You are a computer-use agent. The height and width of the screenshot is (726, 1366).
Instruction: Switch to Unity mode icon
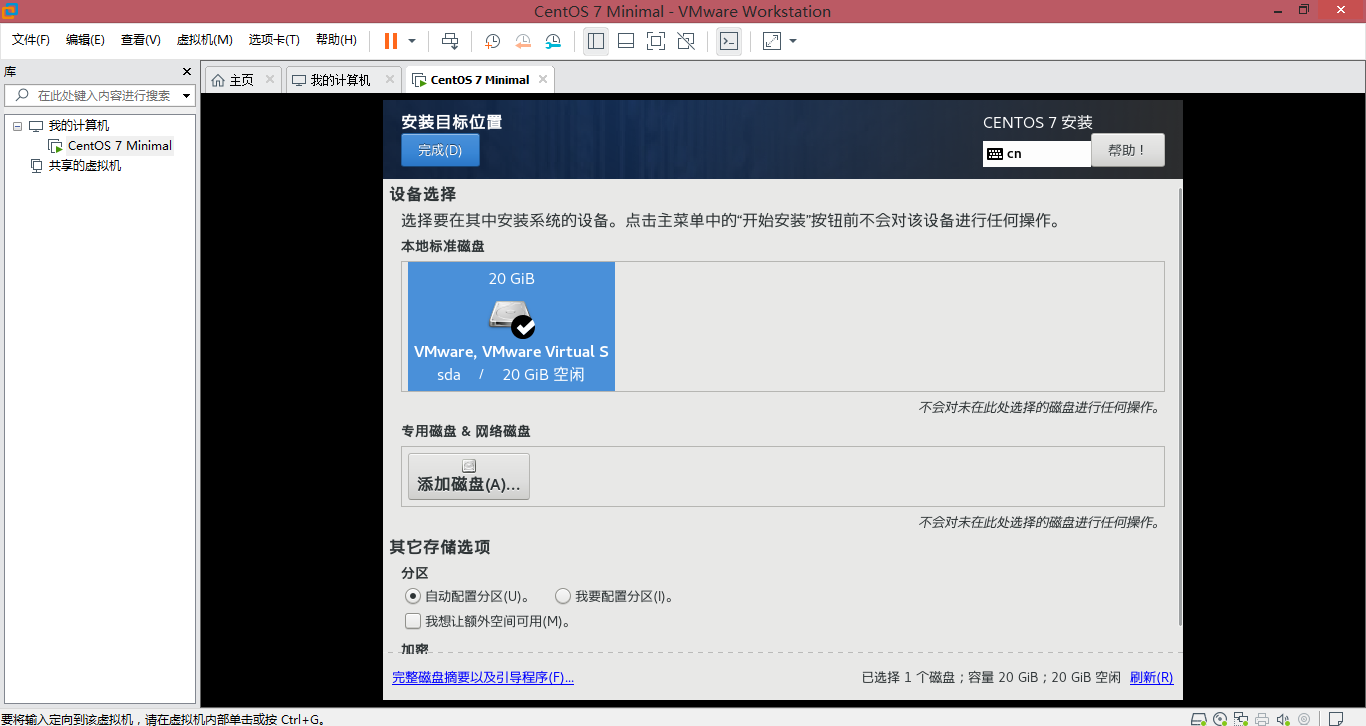[686, 41]
